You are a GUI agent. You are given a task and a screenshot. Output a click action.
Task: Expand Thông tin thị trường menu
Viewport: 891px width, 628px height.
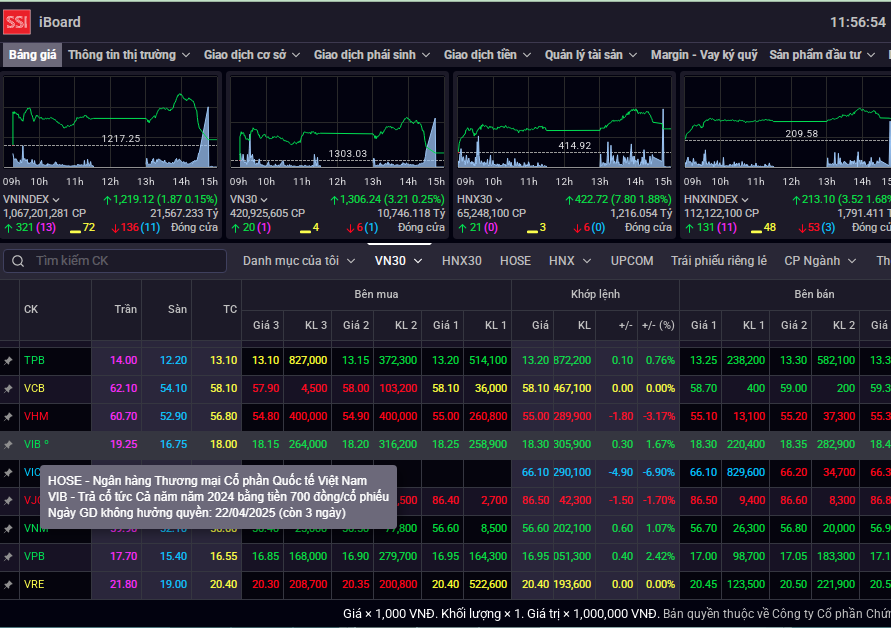pos(129,55)
